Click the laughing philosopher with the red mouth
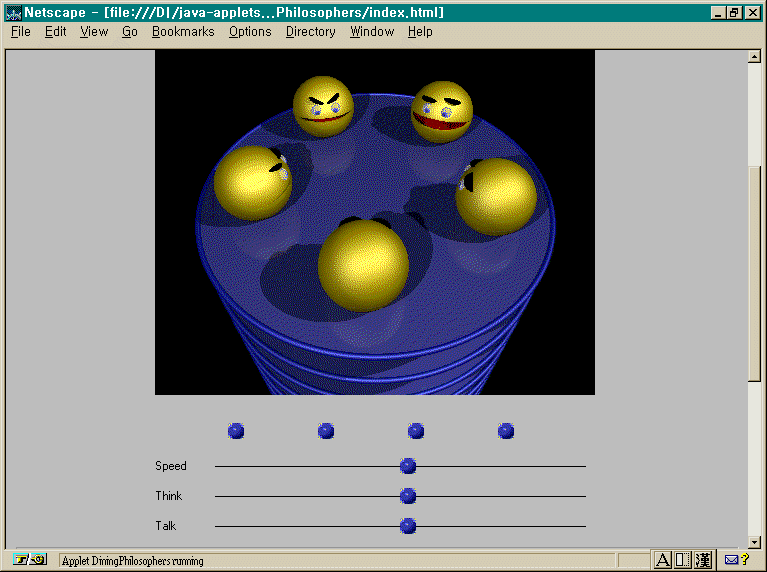The width and height of the screenshot is (767, 572). pos(442,112)
